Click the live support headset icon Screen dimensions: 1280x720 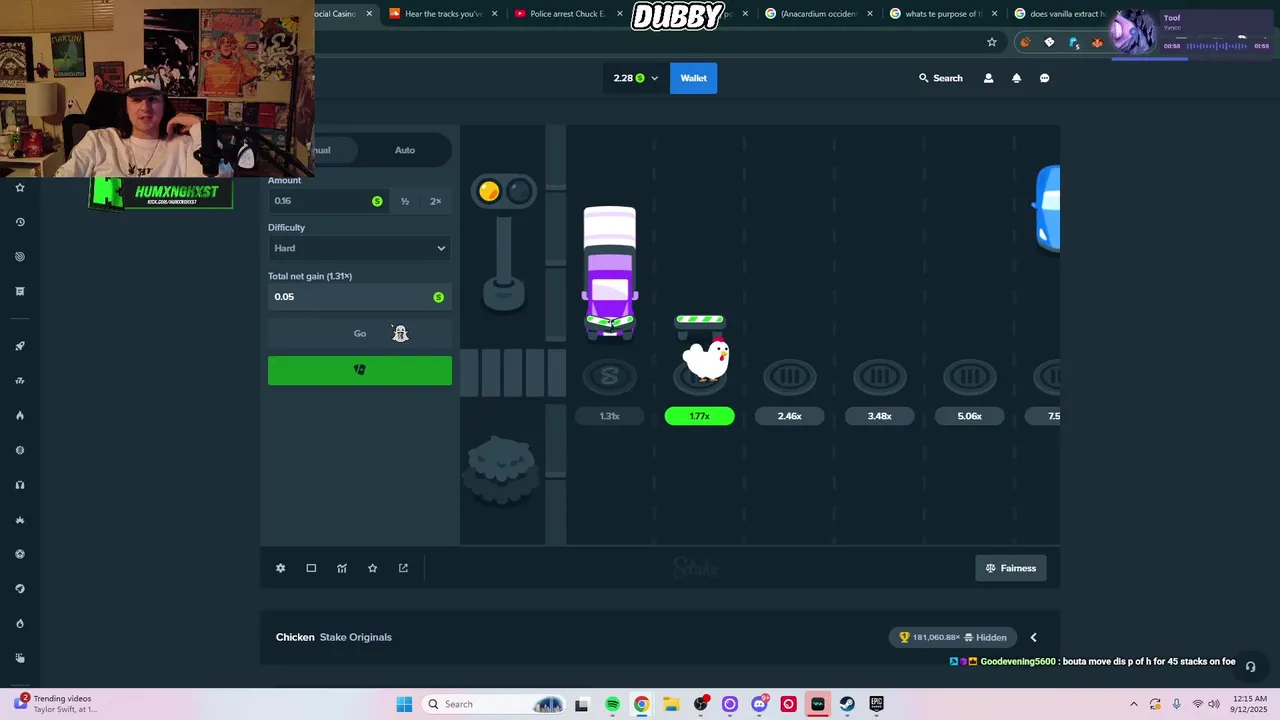[1250, 666]
